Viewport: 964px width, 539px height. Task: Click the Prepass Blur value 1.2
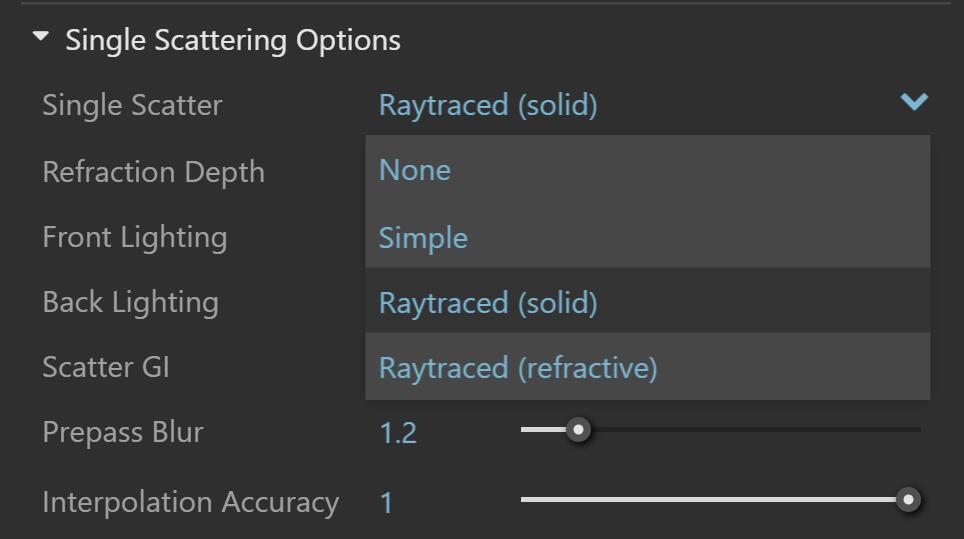point(398,433)
